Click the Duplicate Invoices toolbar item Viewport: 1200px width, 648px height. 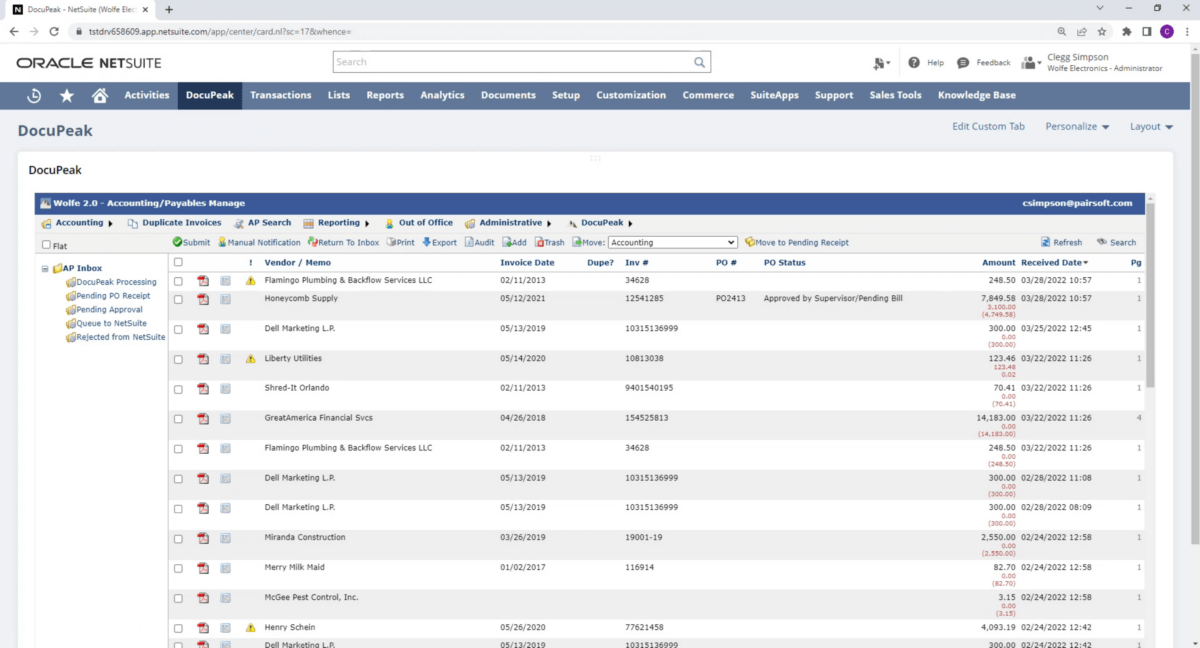pos(174,223)
